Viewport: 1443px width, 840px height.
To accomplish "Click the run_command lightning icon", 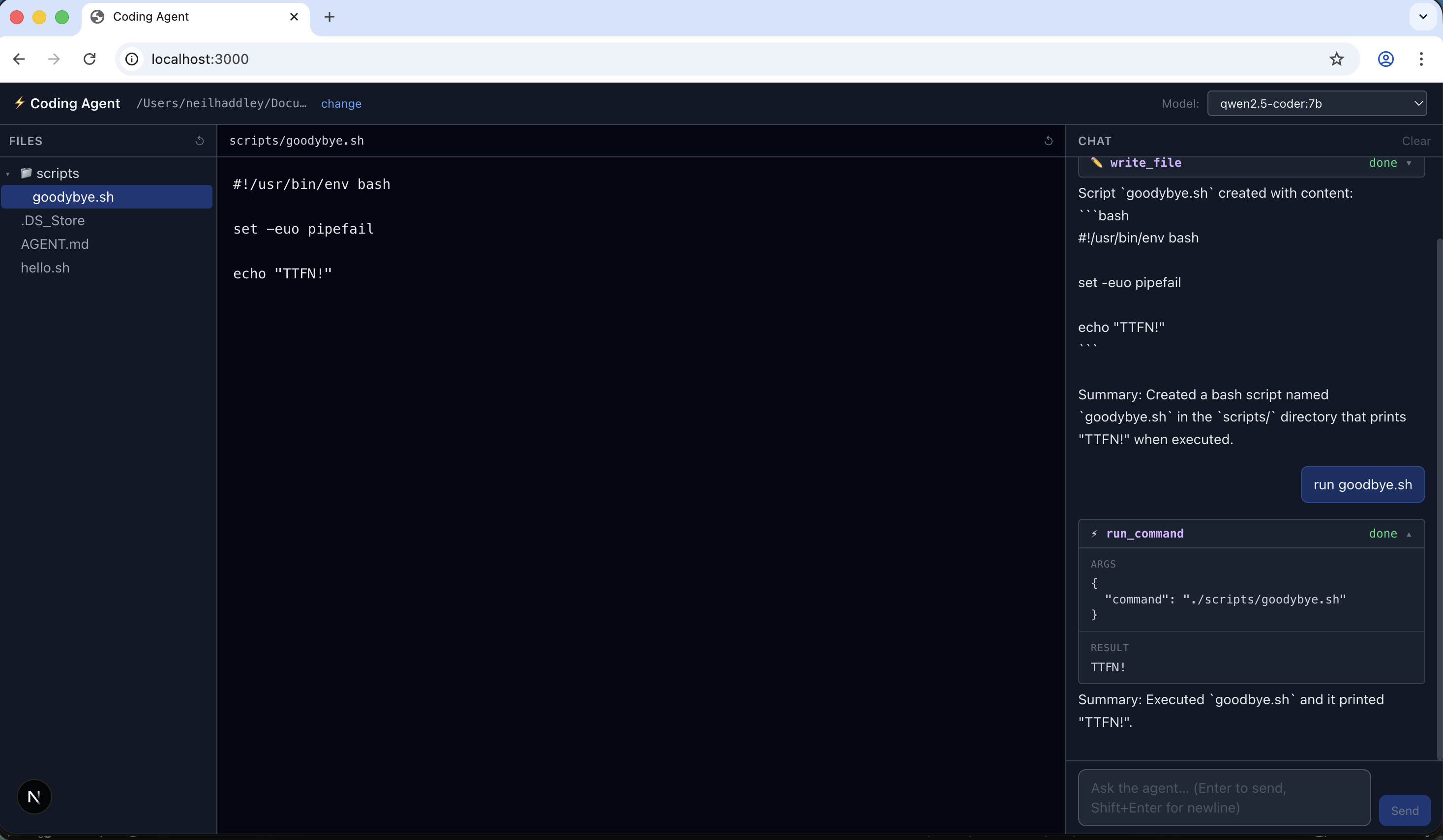I will [x=1094, y=533].
